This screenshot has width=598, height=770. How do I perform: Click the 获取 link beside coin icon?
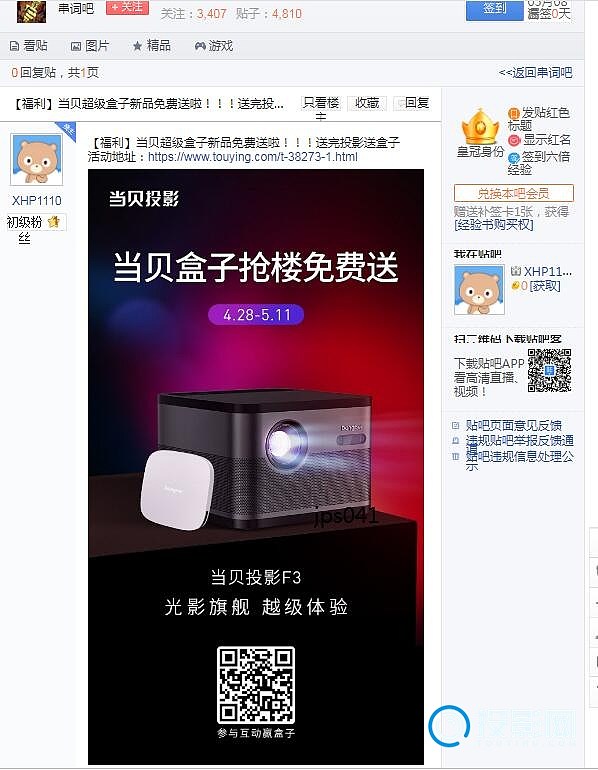(x=544, y=286)
